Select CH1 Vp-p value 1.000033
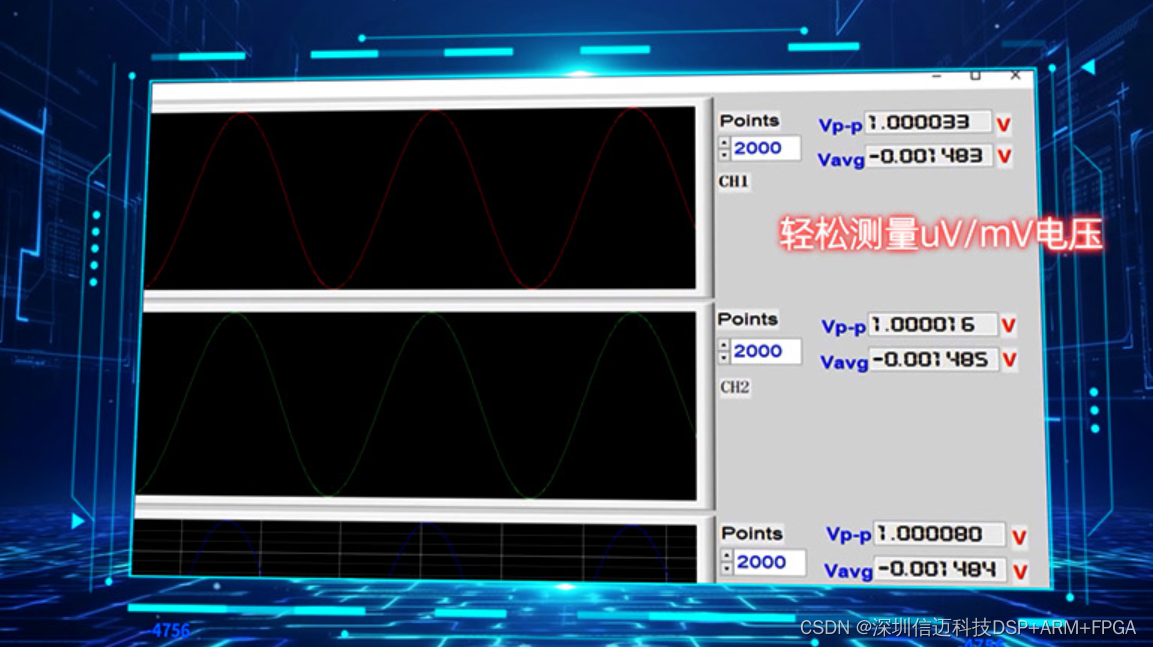Screen dimensions: 1153x647 click(928, 122)
